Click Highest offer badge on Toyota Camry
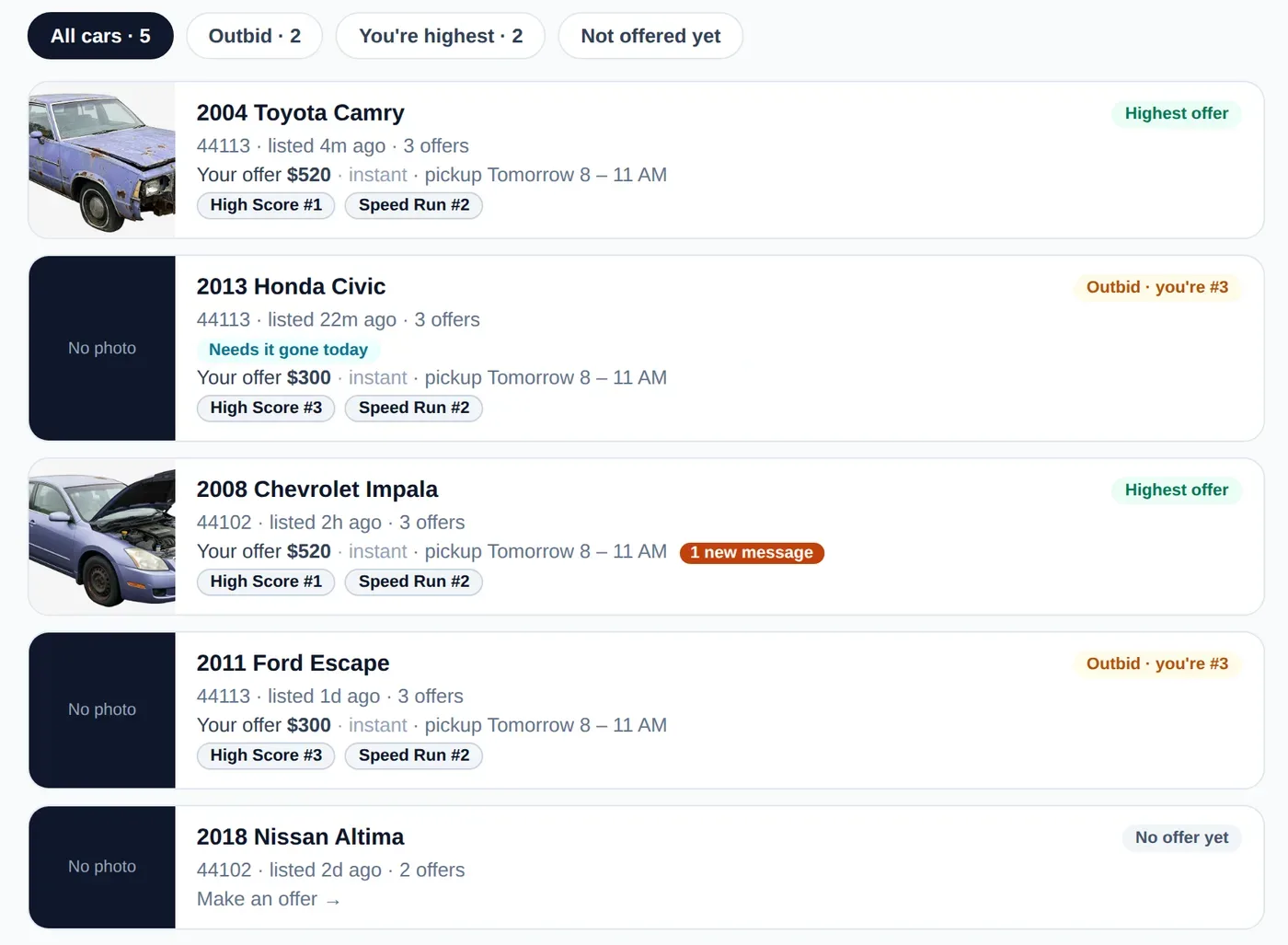The height and width of the screenshot is (945, 1288). pos(1177,113)
